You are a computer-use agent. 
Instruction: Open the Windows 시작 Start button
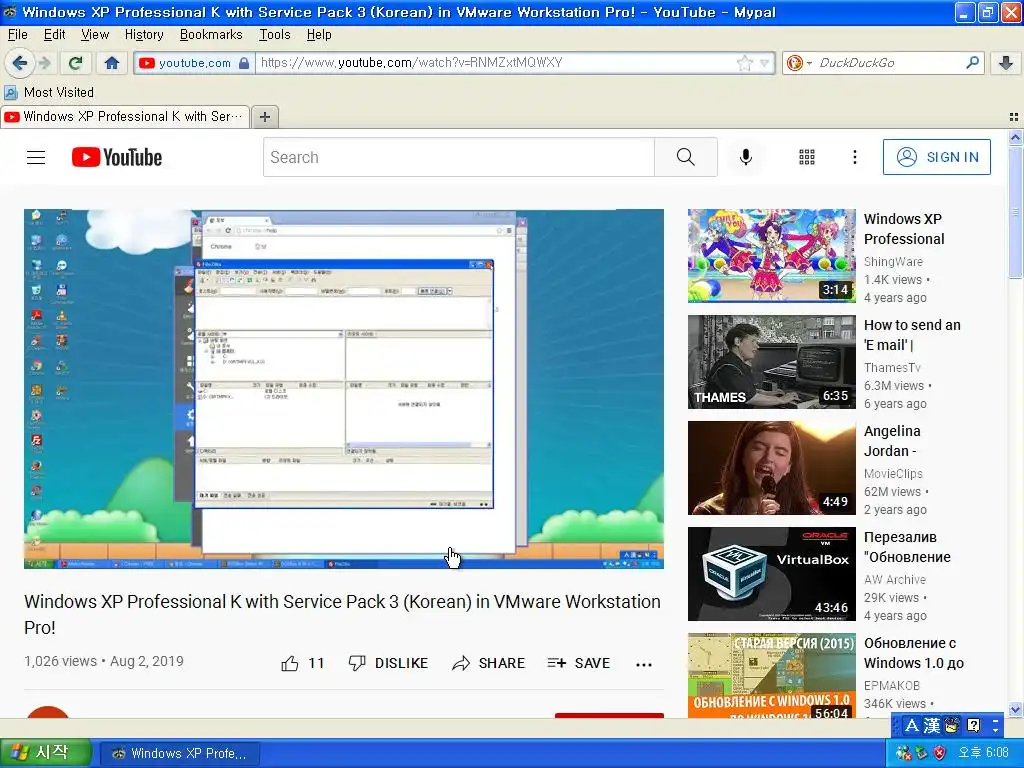[x=44, y=753]
